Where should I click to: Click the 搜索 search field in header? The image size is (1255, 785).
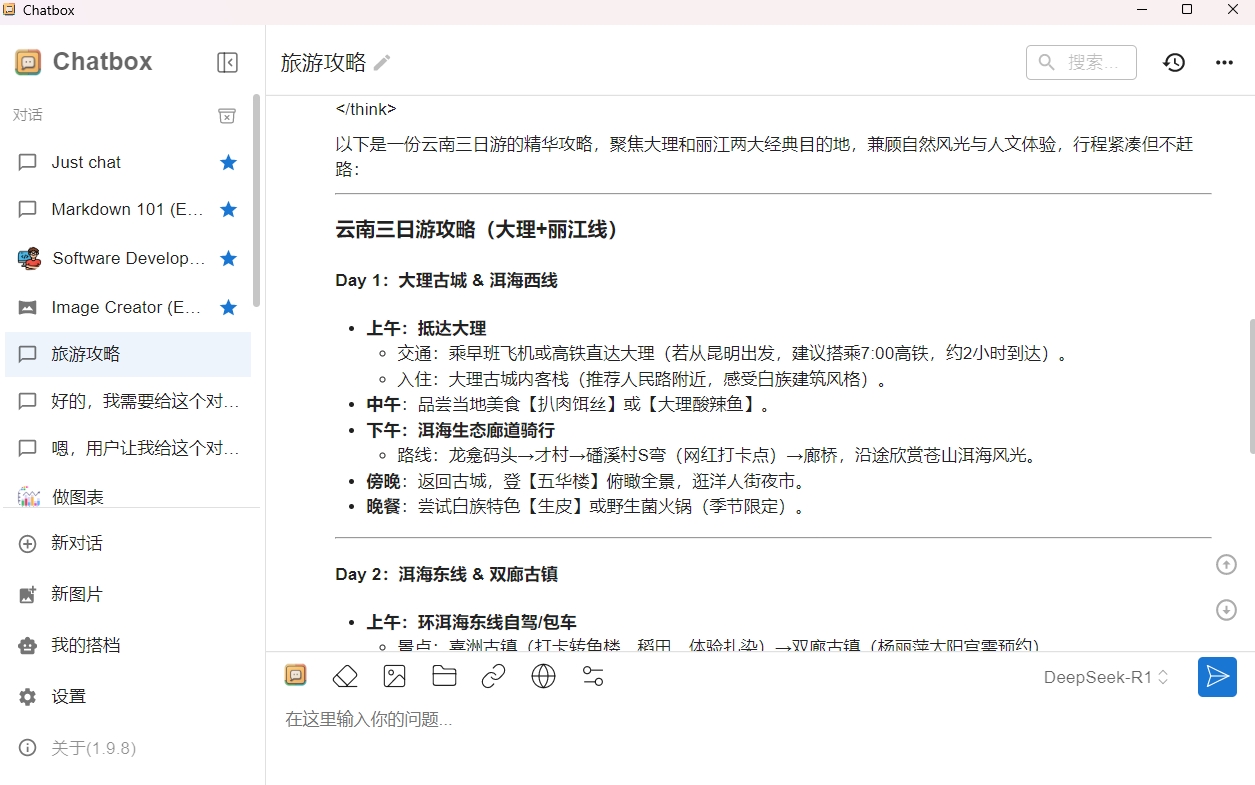[x=1081, y=62]
